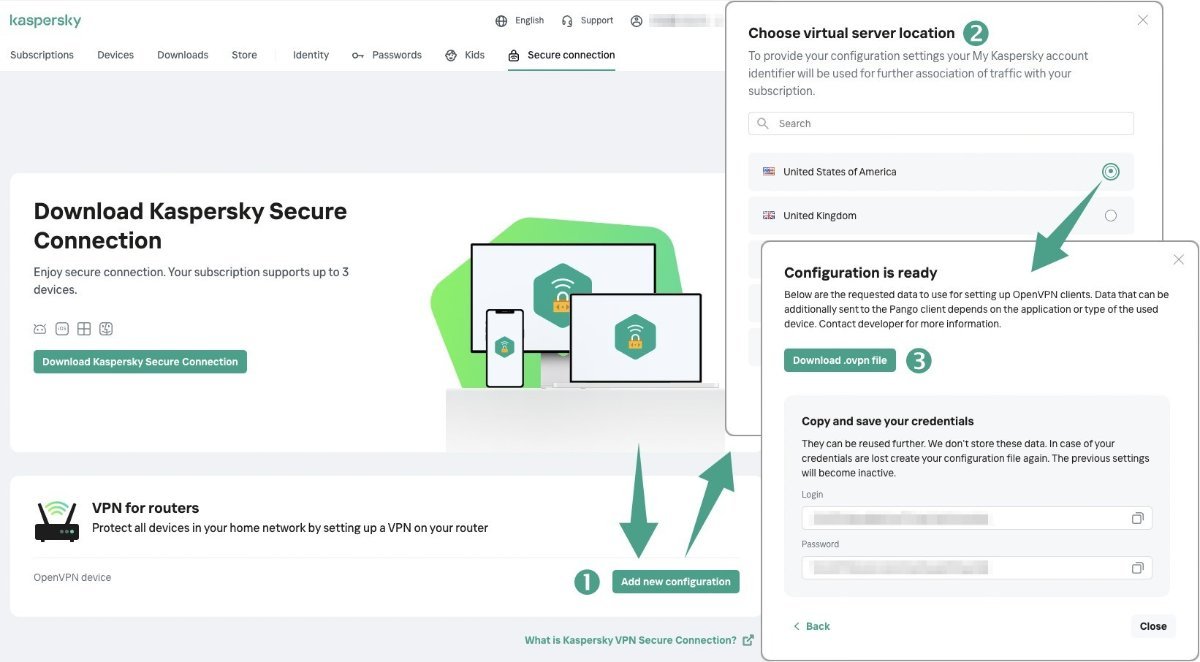
Task: Click the iOS platform icon
Action: [62, 329]
